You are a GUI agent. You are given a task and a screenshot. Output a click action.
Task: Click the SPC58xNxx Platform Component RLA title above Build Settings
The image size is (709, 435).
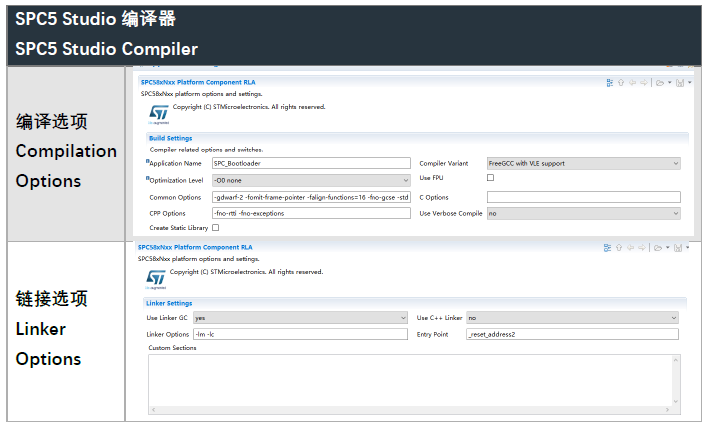pyautogui.click(x=198, y=82)
